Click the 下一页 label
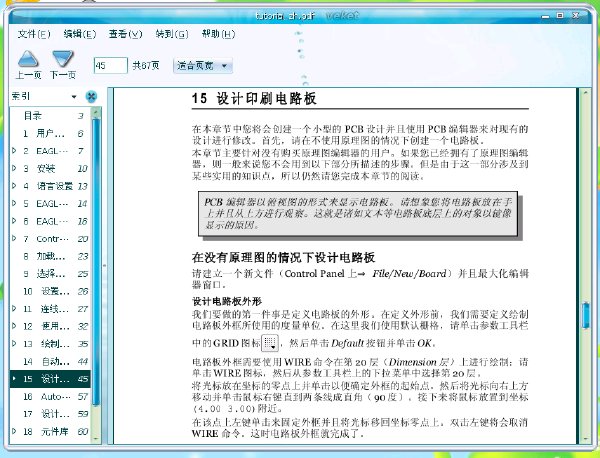This screenshot has width=600, height=458. (x=63, y=75)
